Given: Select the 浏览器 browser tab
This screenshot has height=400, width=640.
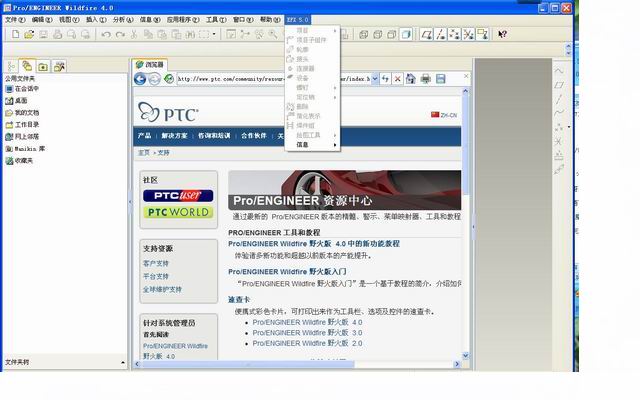Looking at the screenshot, I should (x=150, y=64).
